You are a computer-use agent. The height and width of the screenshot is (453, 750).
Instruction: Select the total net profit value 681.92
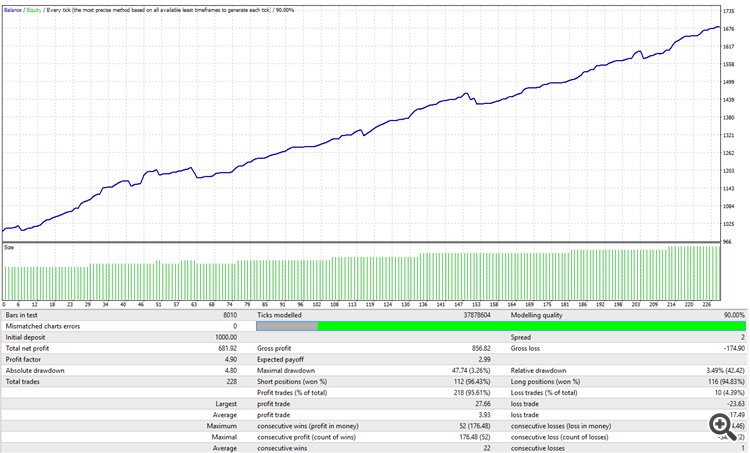228,348
